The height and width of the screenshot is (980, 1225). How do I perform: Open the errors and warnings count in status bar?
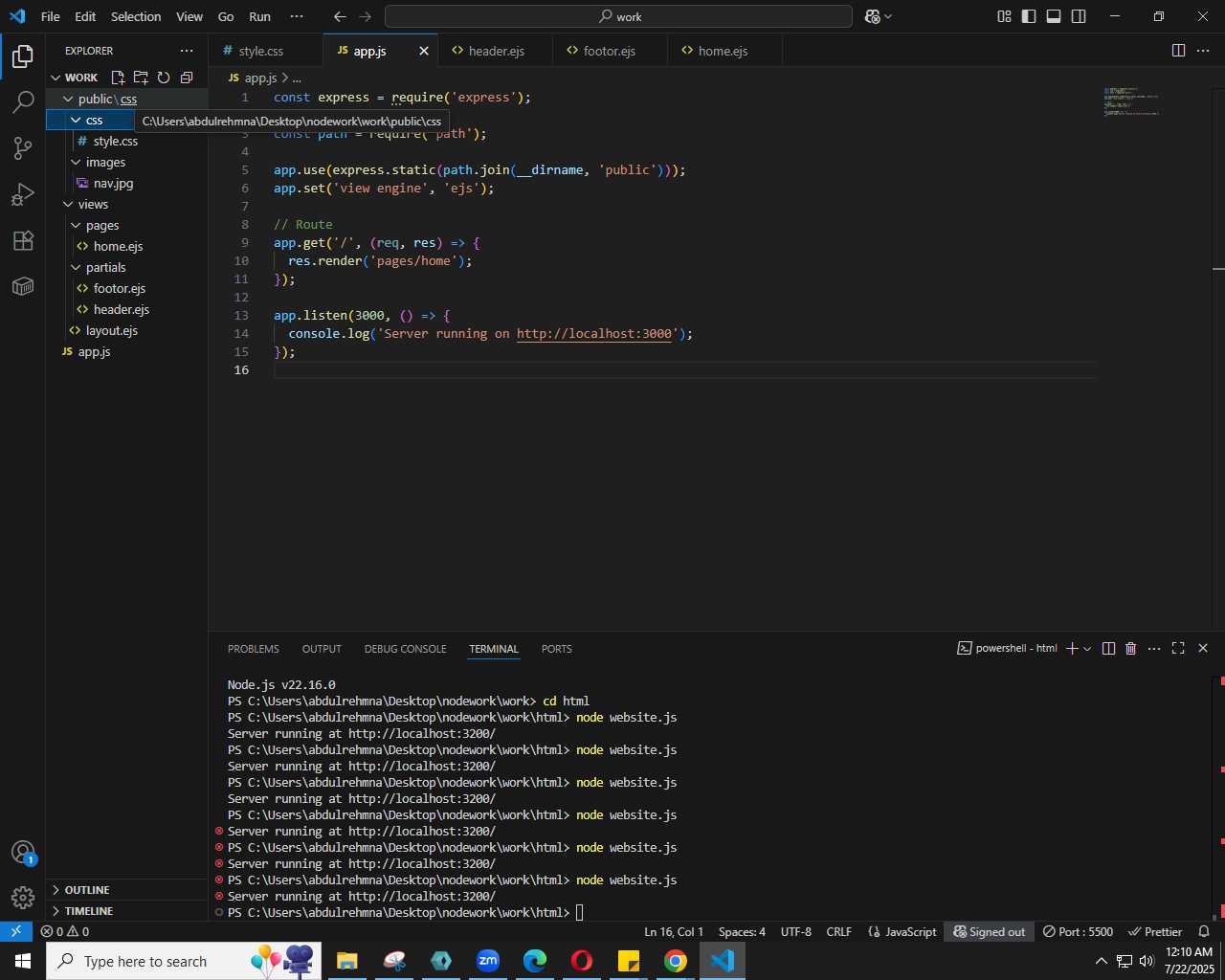(x=65, y=931)
